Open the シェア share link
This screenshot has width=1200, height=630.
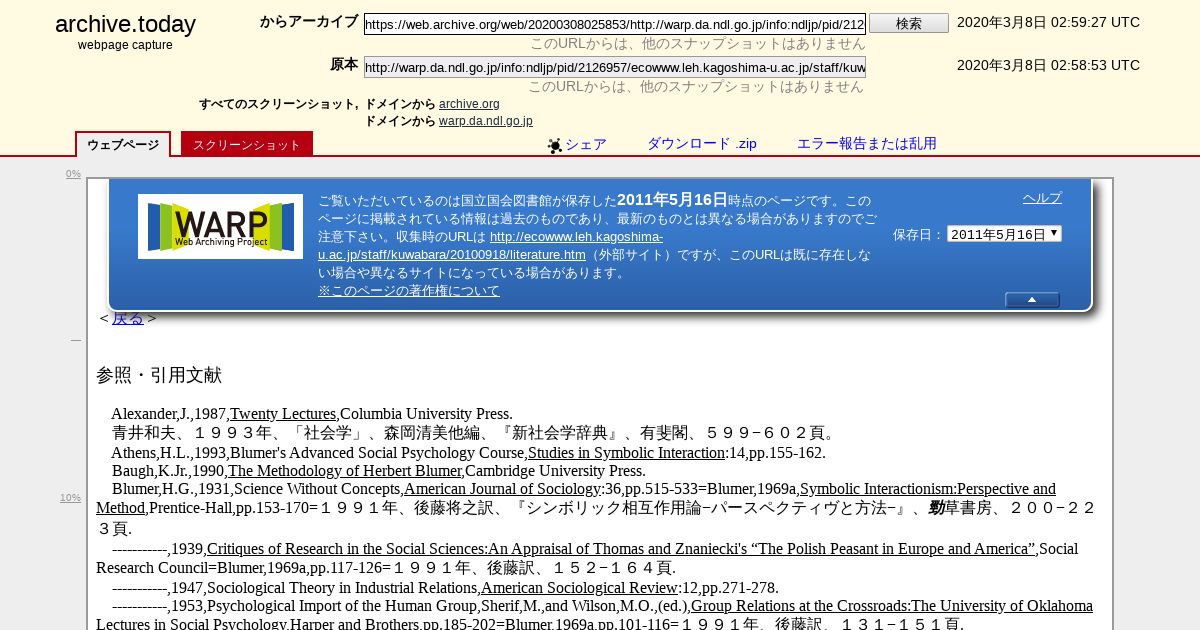tap(586, 144)
